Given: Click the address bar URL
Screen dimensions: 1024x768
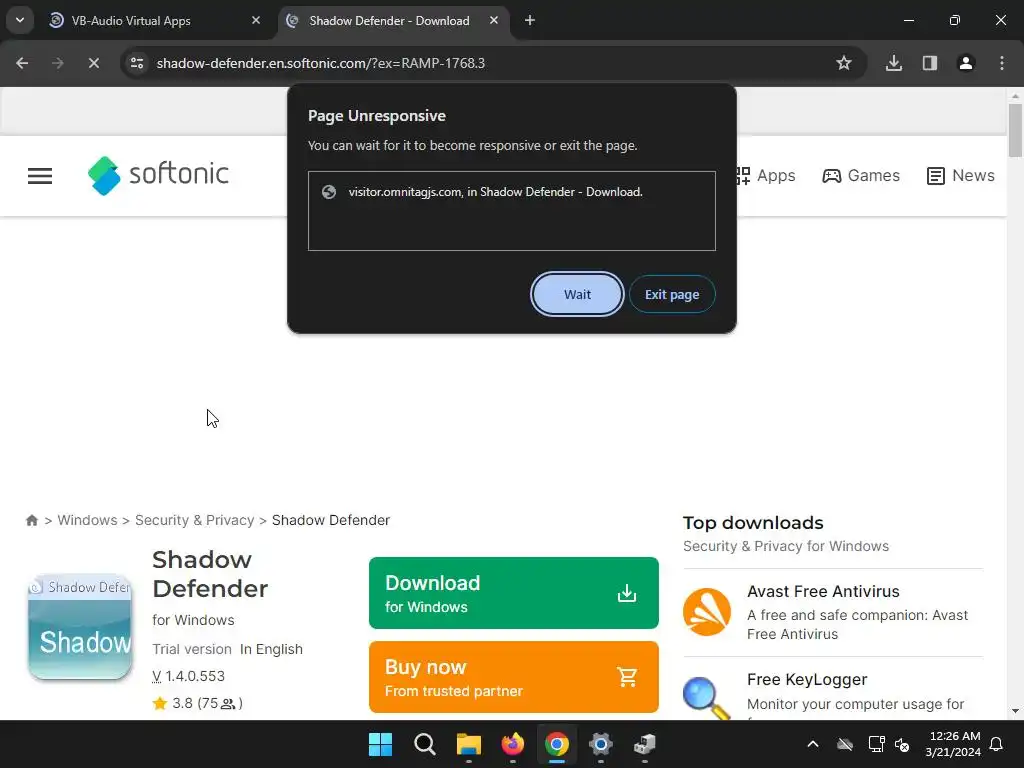Looking at the screenshot, I should tap(321, 63).
